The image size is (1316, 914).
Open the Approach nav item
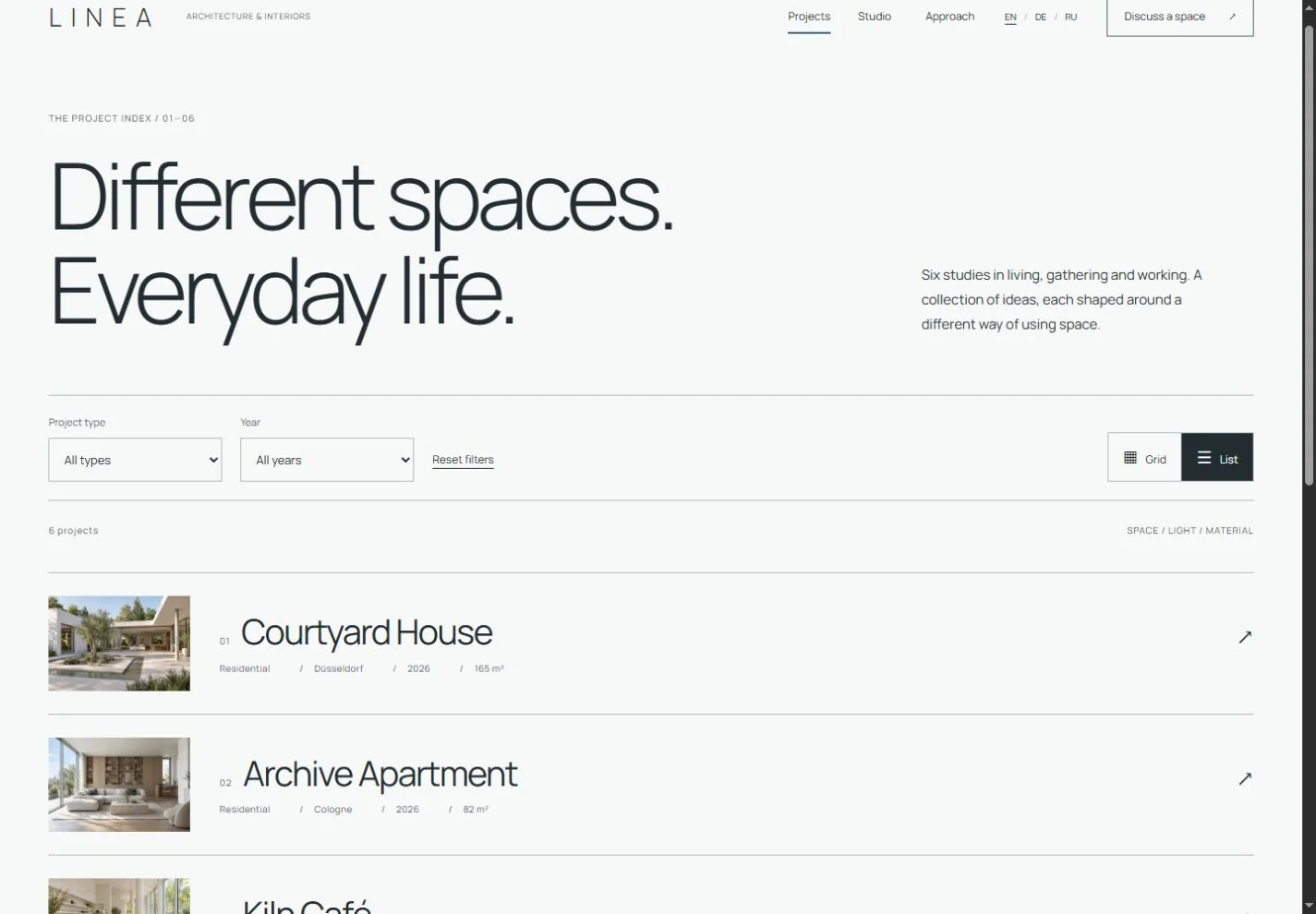coord(949,17)
